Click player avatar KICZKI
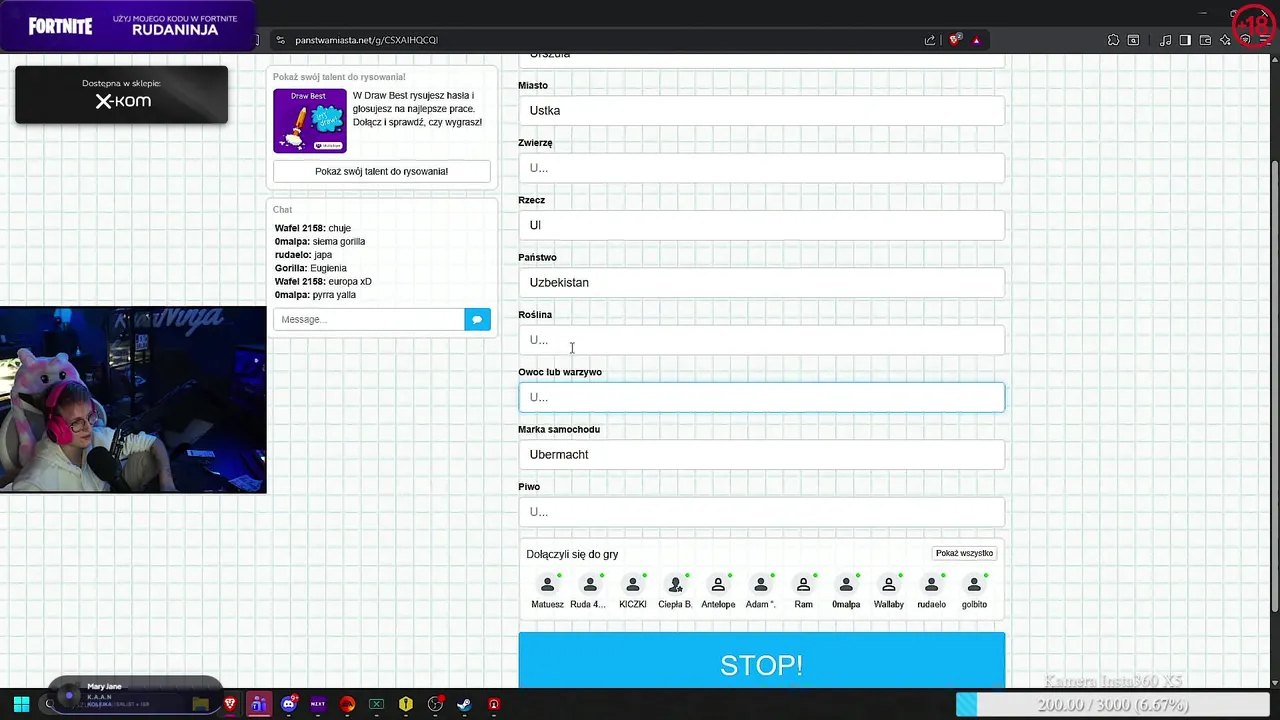This screenshot has width=1280, height=720. coord(633,585)
